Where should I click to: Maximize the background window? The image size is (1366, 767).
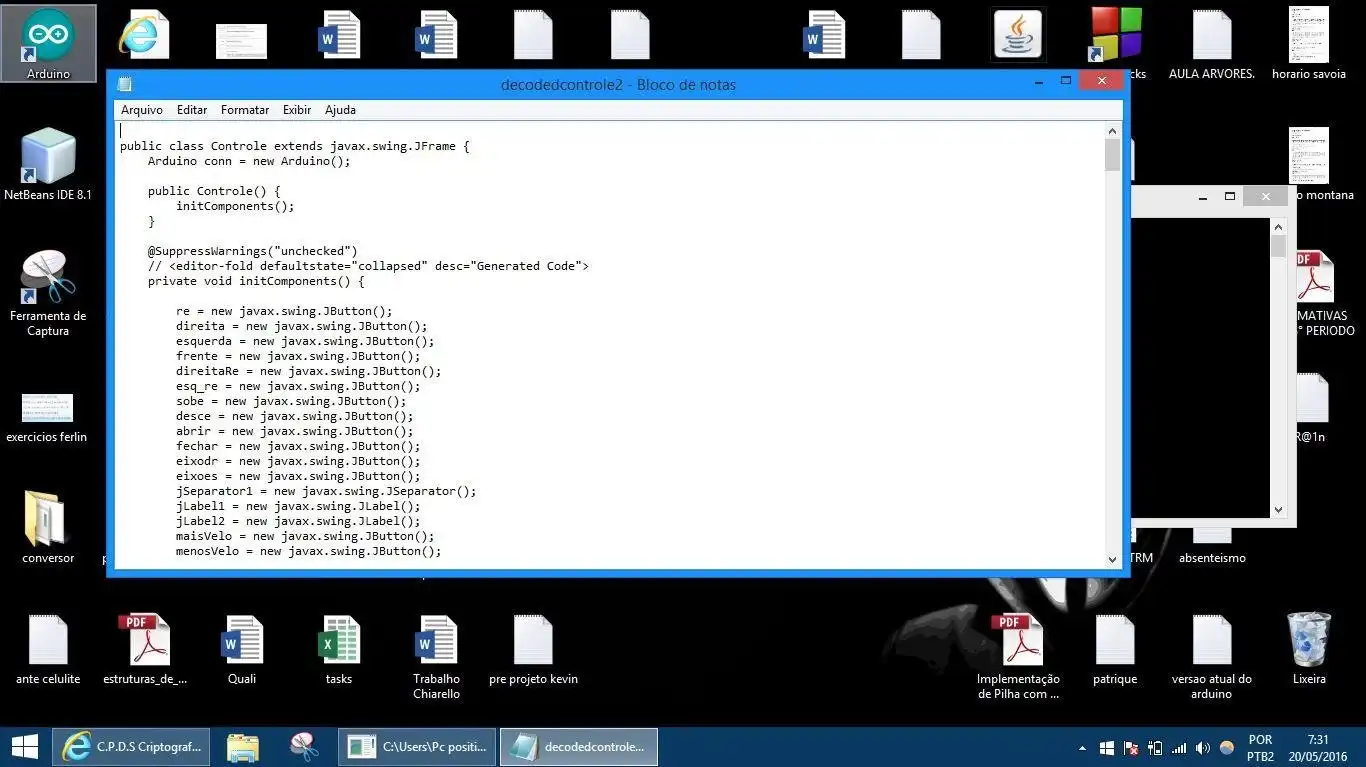(1230, 197)
